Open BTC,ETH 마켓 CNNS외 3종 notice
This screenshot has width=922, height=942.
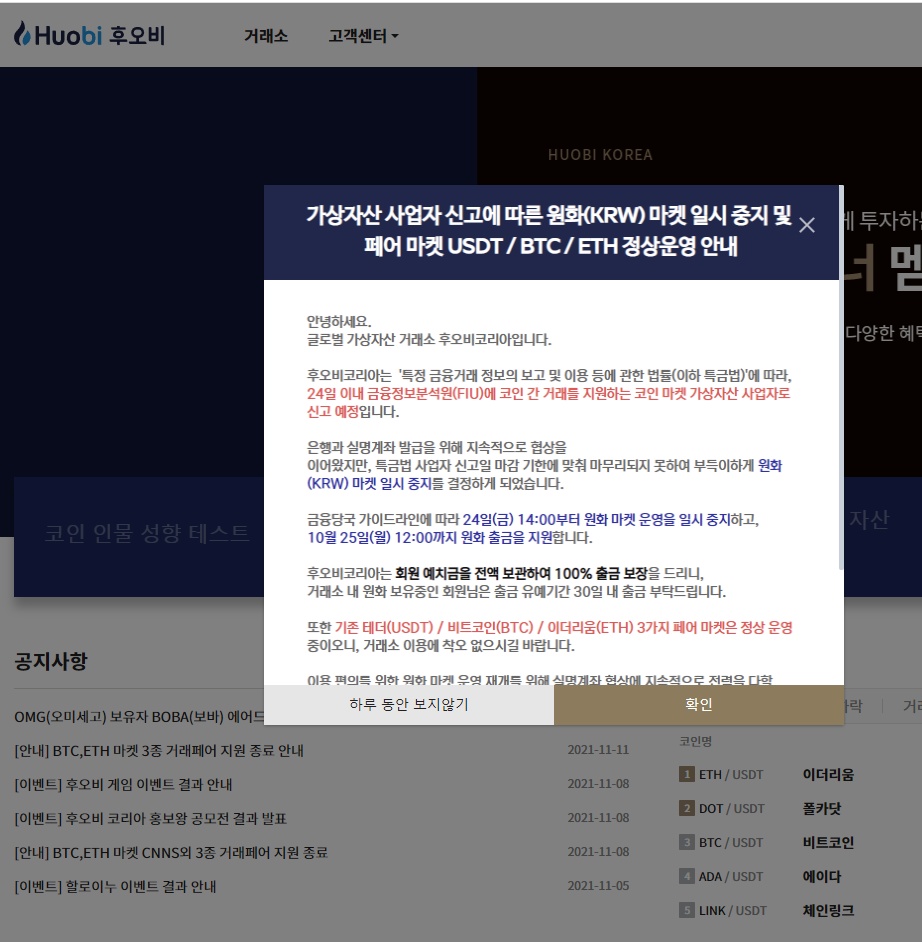(171, 852)
